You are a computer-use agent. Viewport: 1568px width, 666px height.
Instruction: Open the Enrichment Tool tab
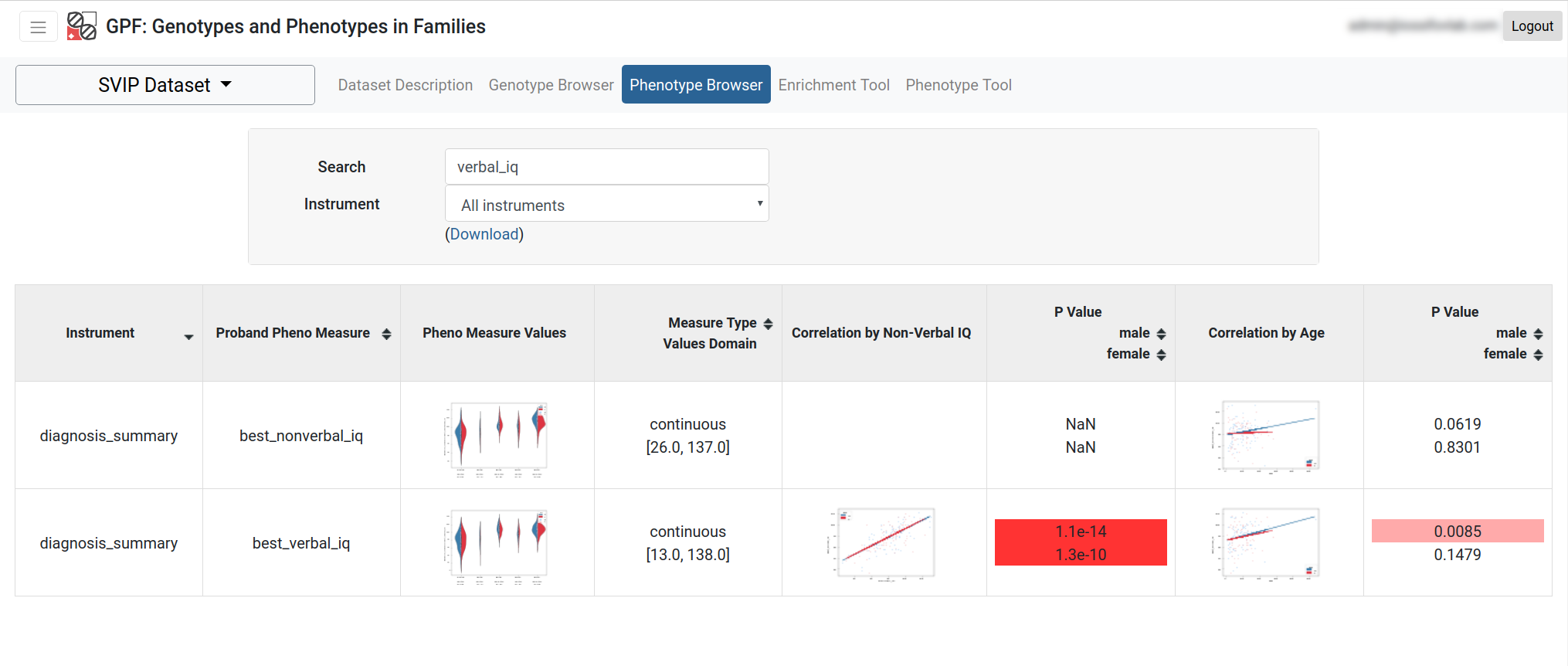834,85
